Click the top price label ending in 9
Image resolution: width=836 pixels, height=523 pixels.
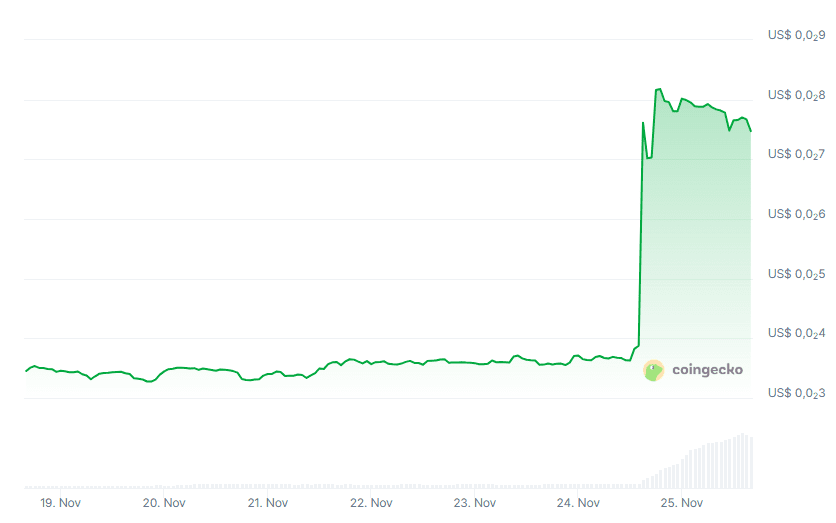coord(796,35)
